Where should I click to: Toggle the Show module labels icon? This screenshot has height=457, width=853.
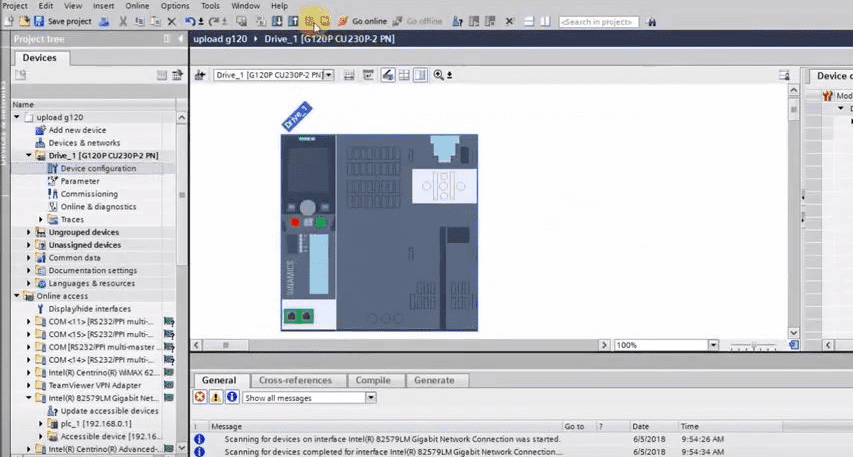(388, 75)
